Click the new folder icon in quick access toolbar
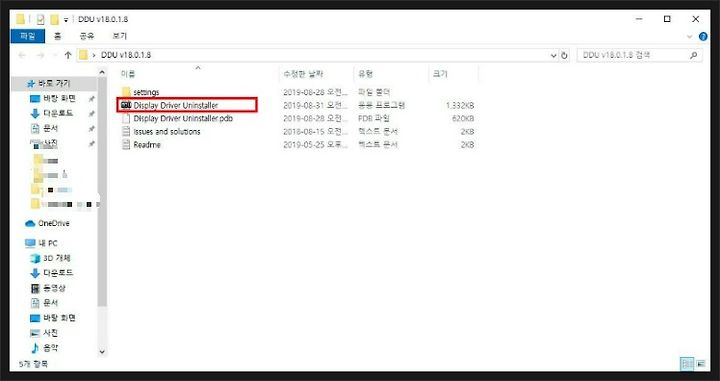 [55, 19]
